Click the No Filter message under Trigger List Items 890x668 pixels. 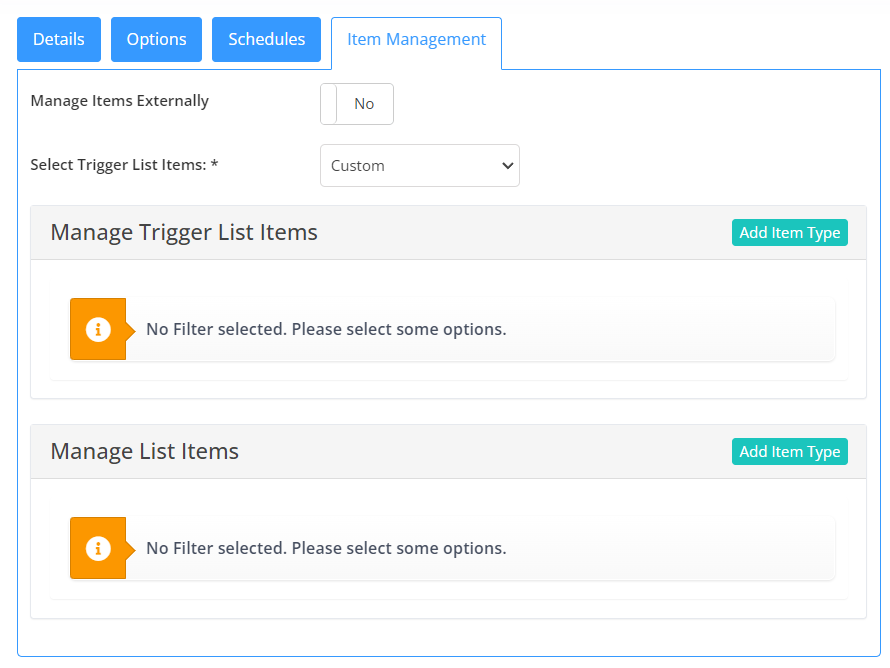click(x=326, y=329)
